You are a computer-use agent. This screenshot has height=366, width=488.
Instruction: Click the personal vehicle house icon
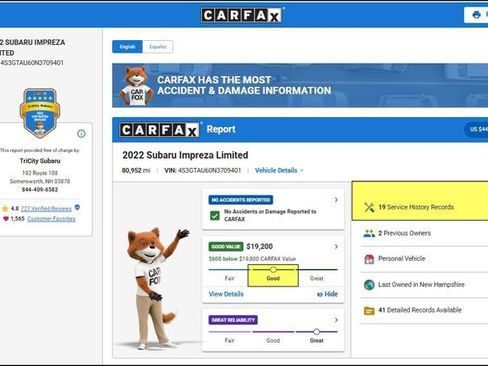[x=369, y=259]
